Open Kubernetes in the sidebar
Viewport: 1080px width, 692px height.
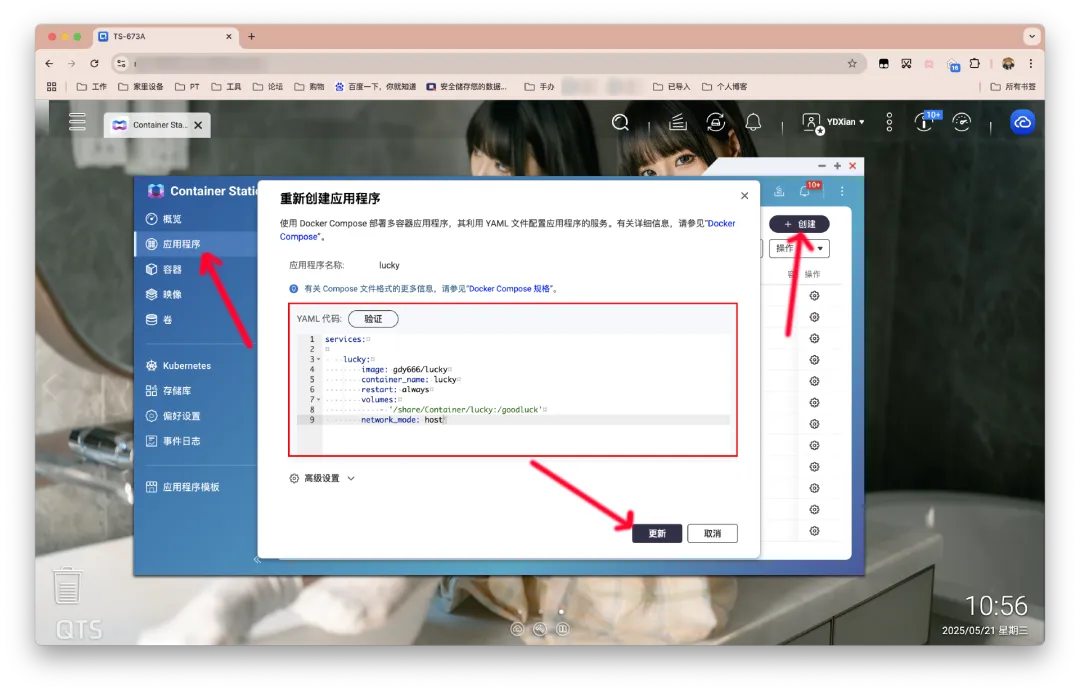pyautogui.click(x=186, y=366)
